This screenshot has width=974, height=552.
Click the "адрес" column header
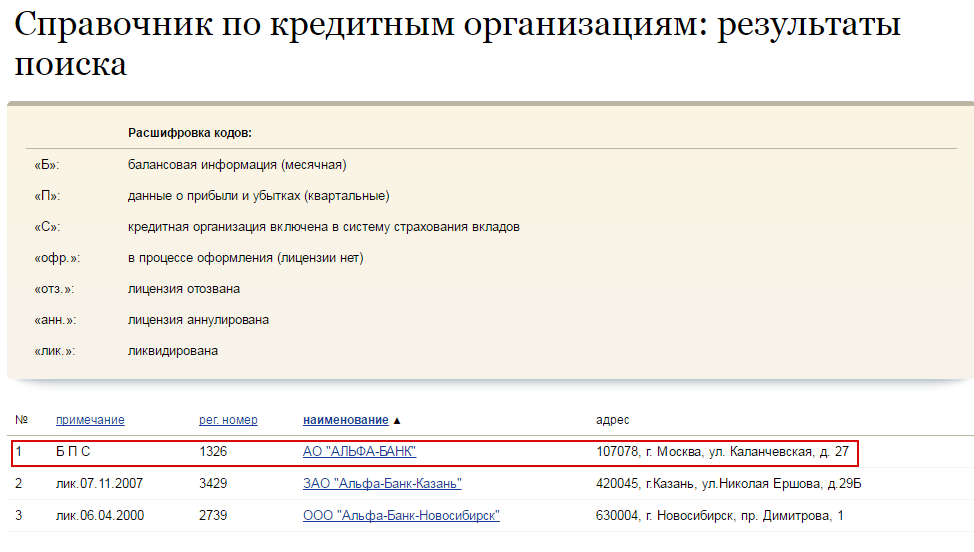612,420
